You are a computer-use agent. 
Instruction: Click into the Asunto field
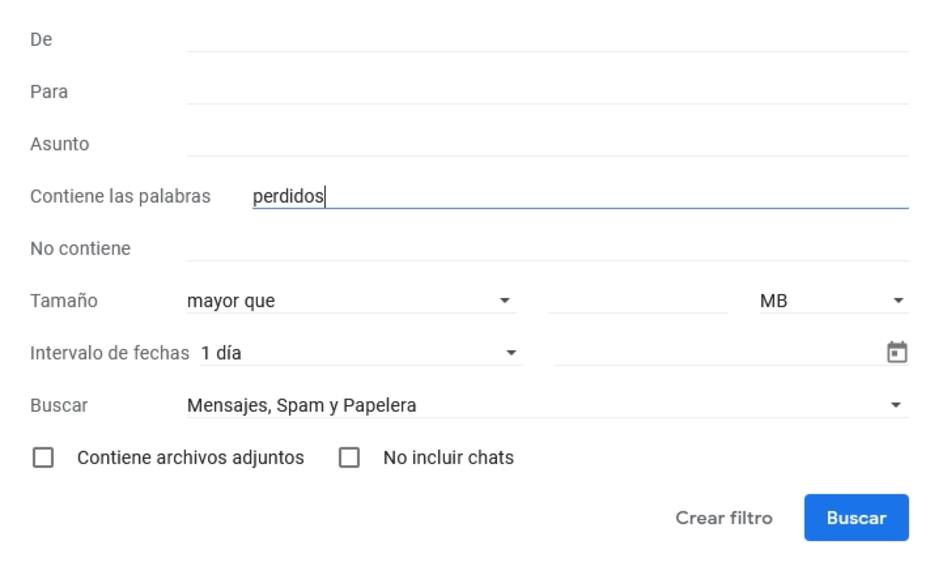click(547, 143)
